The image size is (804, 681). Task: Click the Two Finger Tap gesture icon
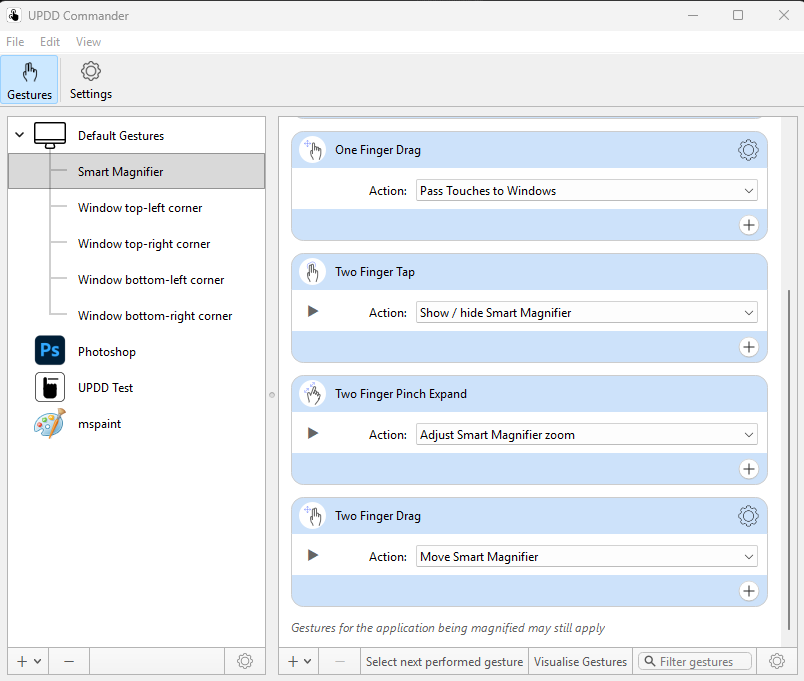pyautogui.click(x=312, y=272)
